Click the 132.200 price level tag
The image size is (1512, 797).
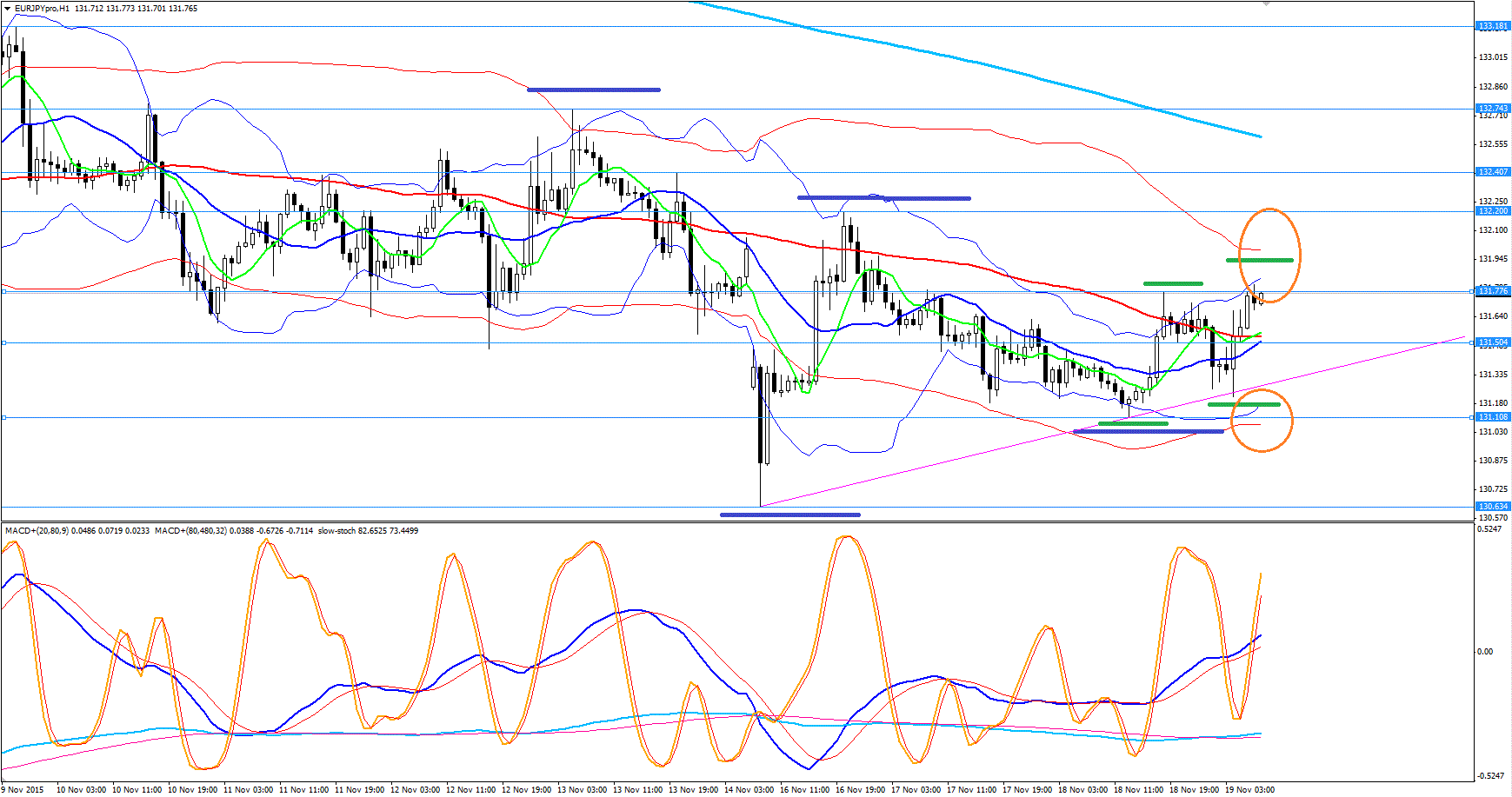pos(1493,211)
